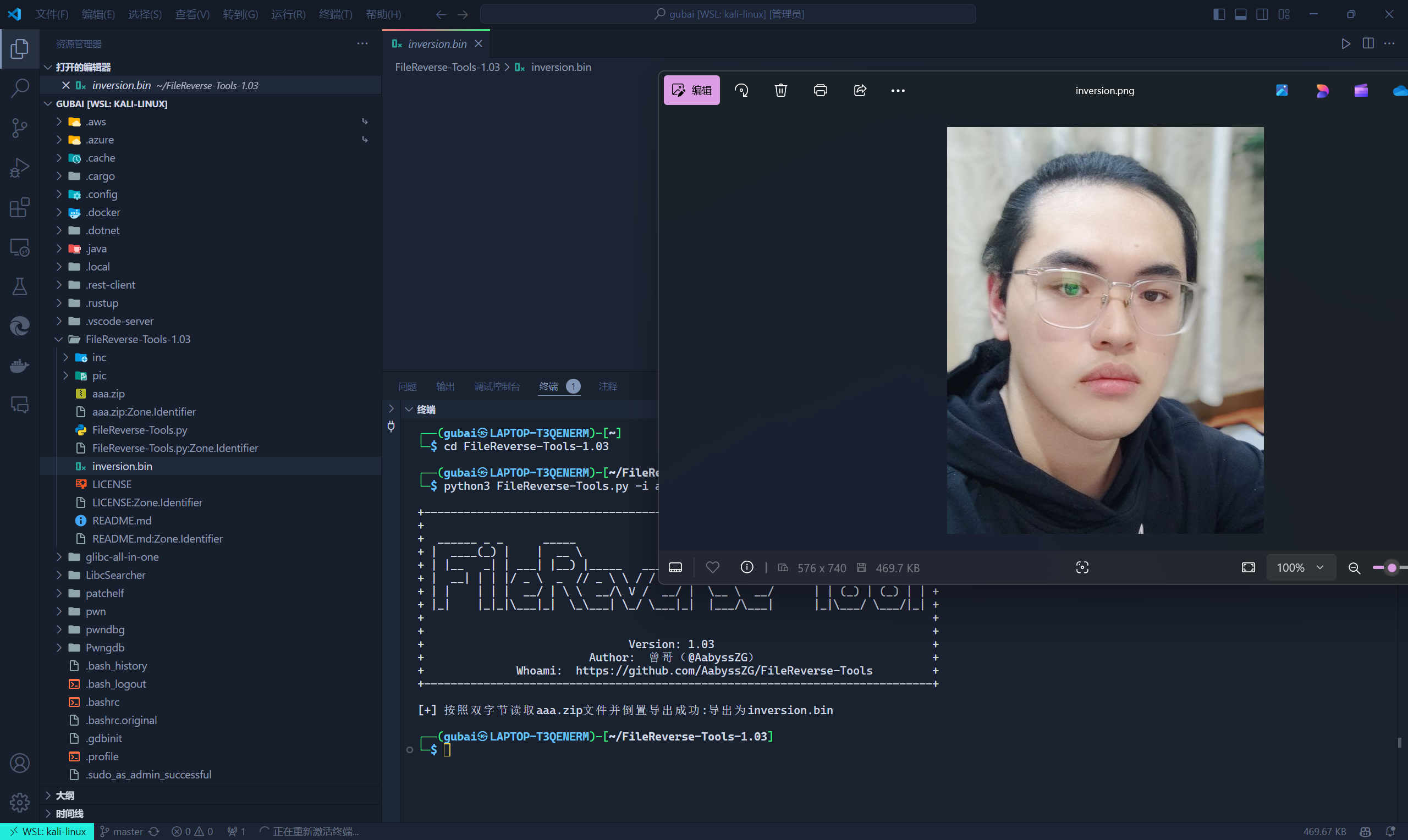Expand the Timeline (时间线) section

tap(48, 814)
